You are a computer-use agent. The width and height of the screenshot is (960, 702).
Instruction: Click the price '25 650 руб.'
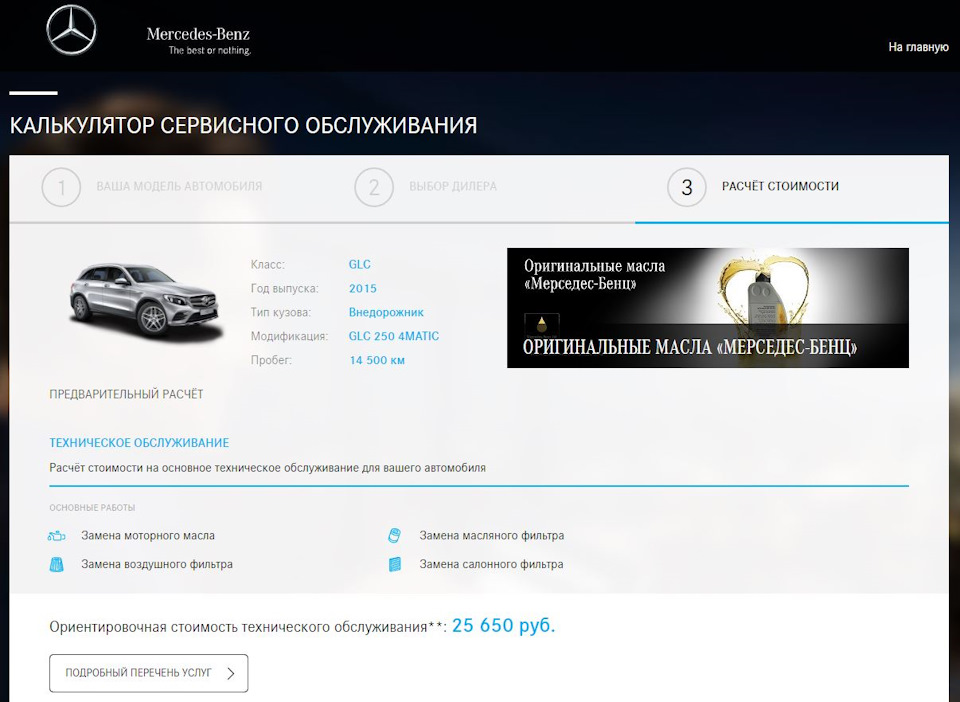coord(503,625)
